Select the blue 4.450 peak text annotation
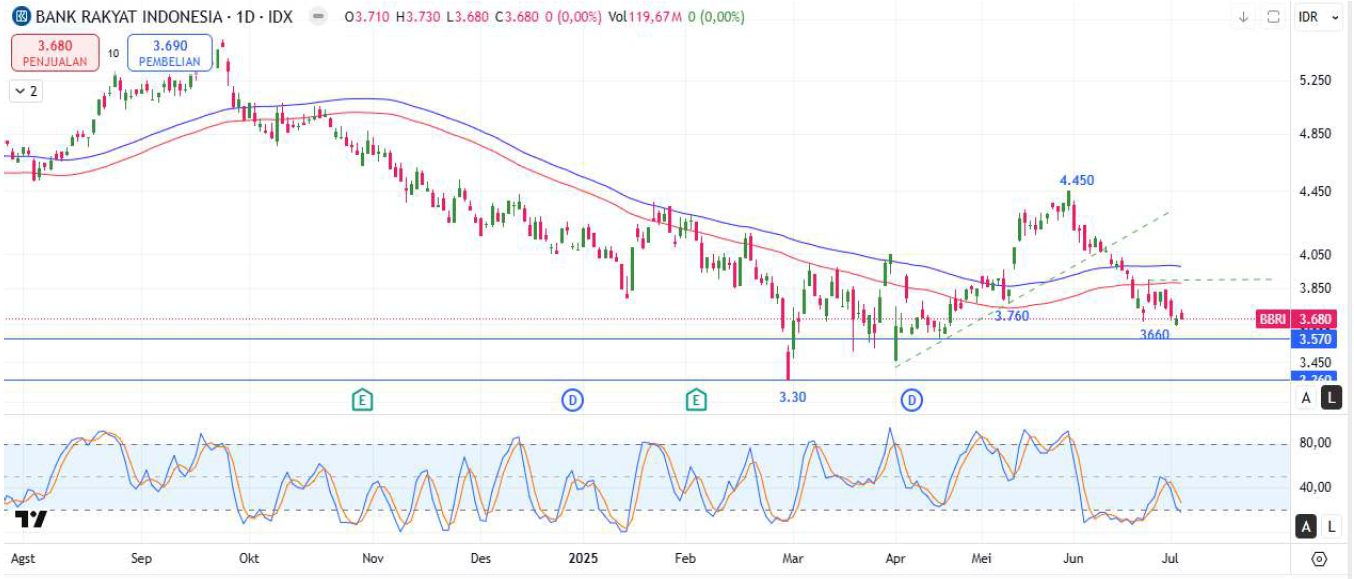This screenshot has width=1354, height=579. coord(1077,181)
